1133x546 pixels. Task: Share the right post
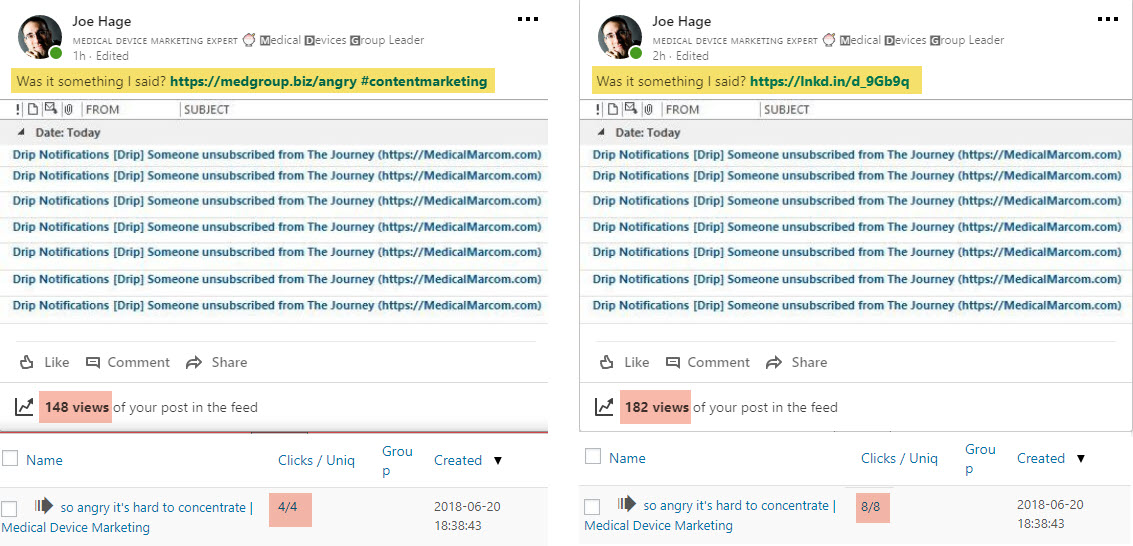coord(796,363)
